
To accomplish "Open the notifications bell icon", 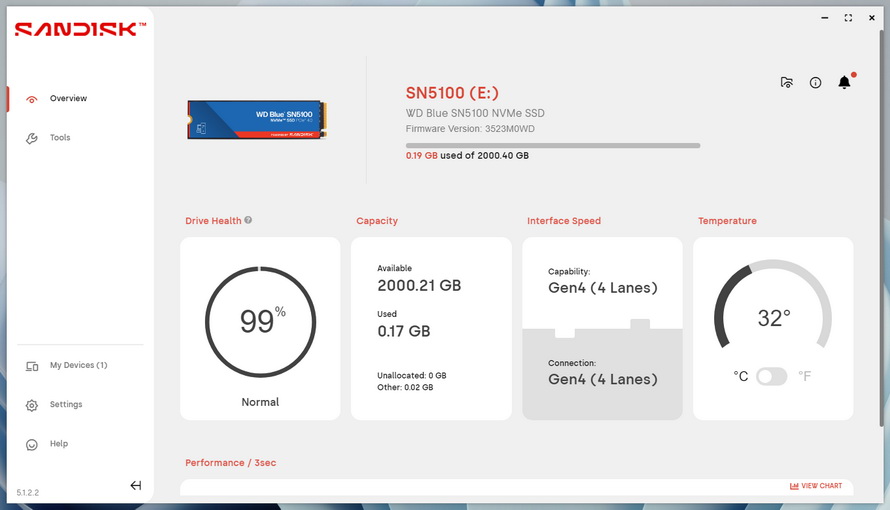I will 844,83.
